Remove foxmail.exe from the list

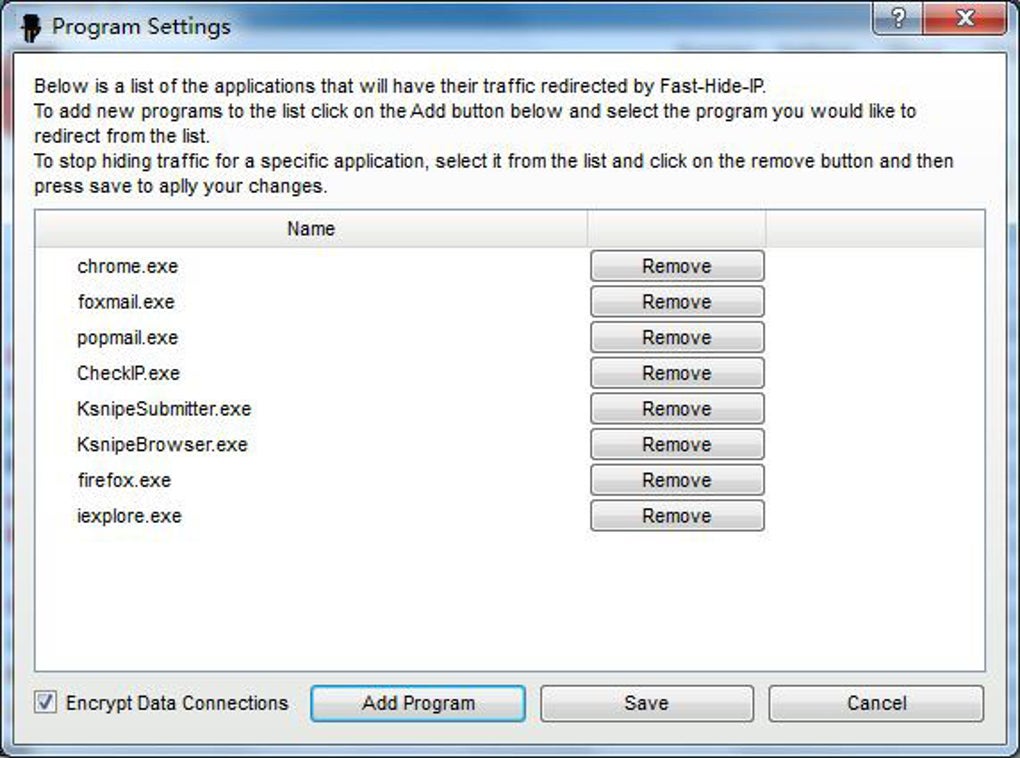tap(677, 302)
